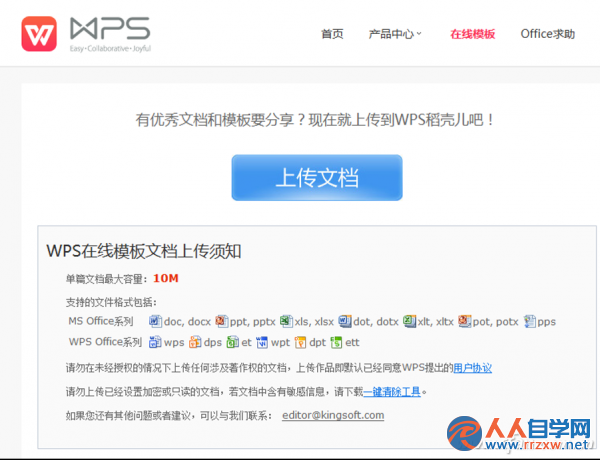Open the 首页 home page menu
This screenshot has height=460, width=600.
332,34
